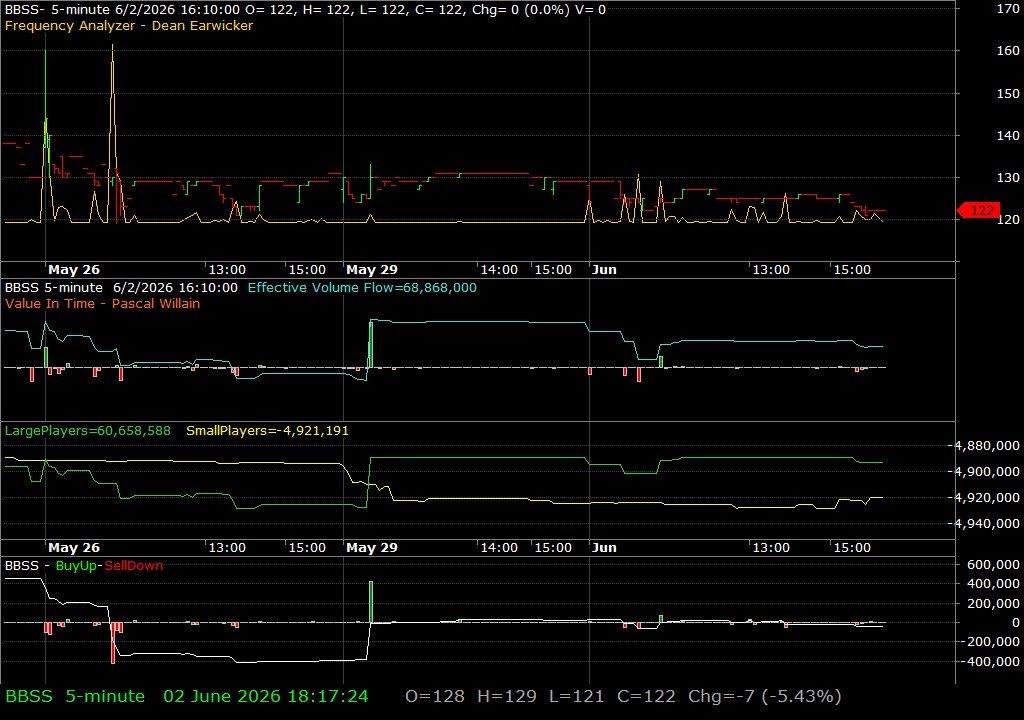Click the O=128 status bar value
The width and height of the screenshot is (1024, 720).
pyautogui.click(x=435, y=696)
